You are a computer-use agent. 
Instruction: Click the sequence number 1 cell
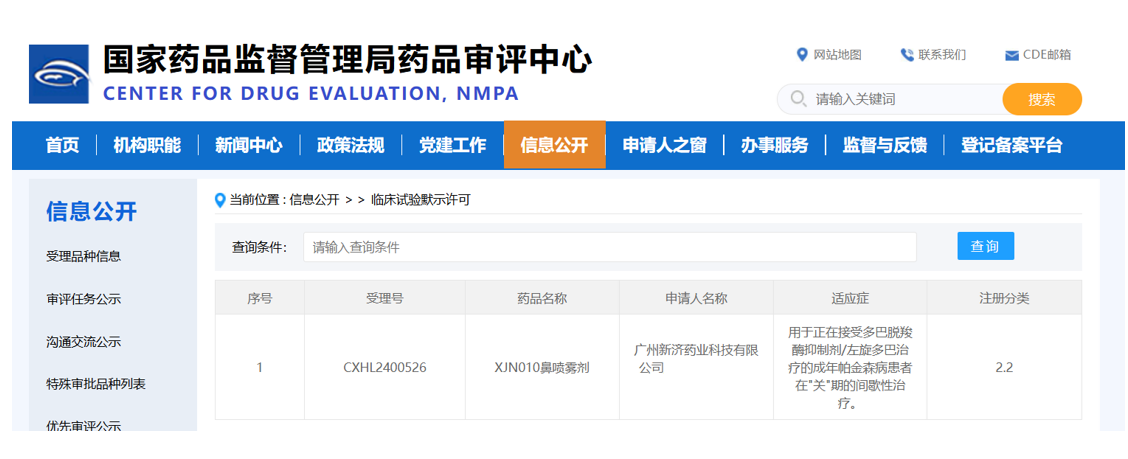click(260, 368)
